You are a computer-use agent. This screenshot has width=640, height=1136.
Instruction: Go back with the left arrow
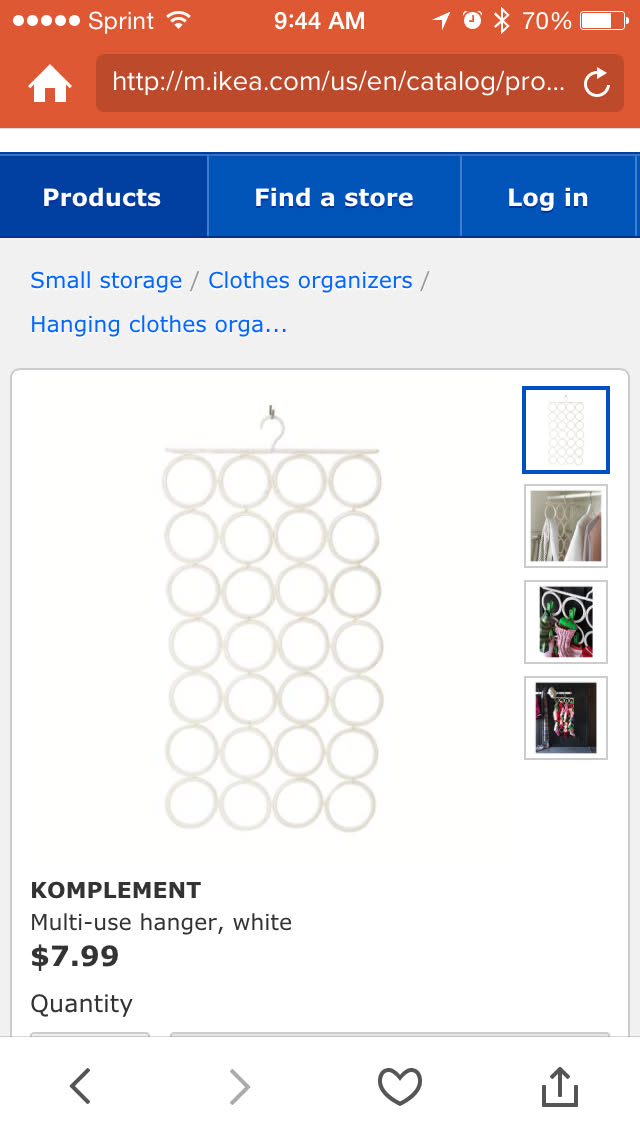pos(81,1085)
